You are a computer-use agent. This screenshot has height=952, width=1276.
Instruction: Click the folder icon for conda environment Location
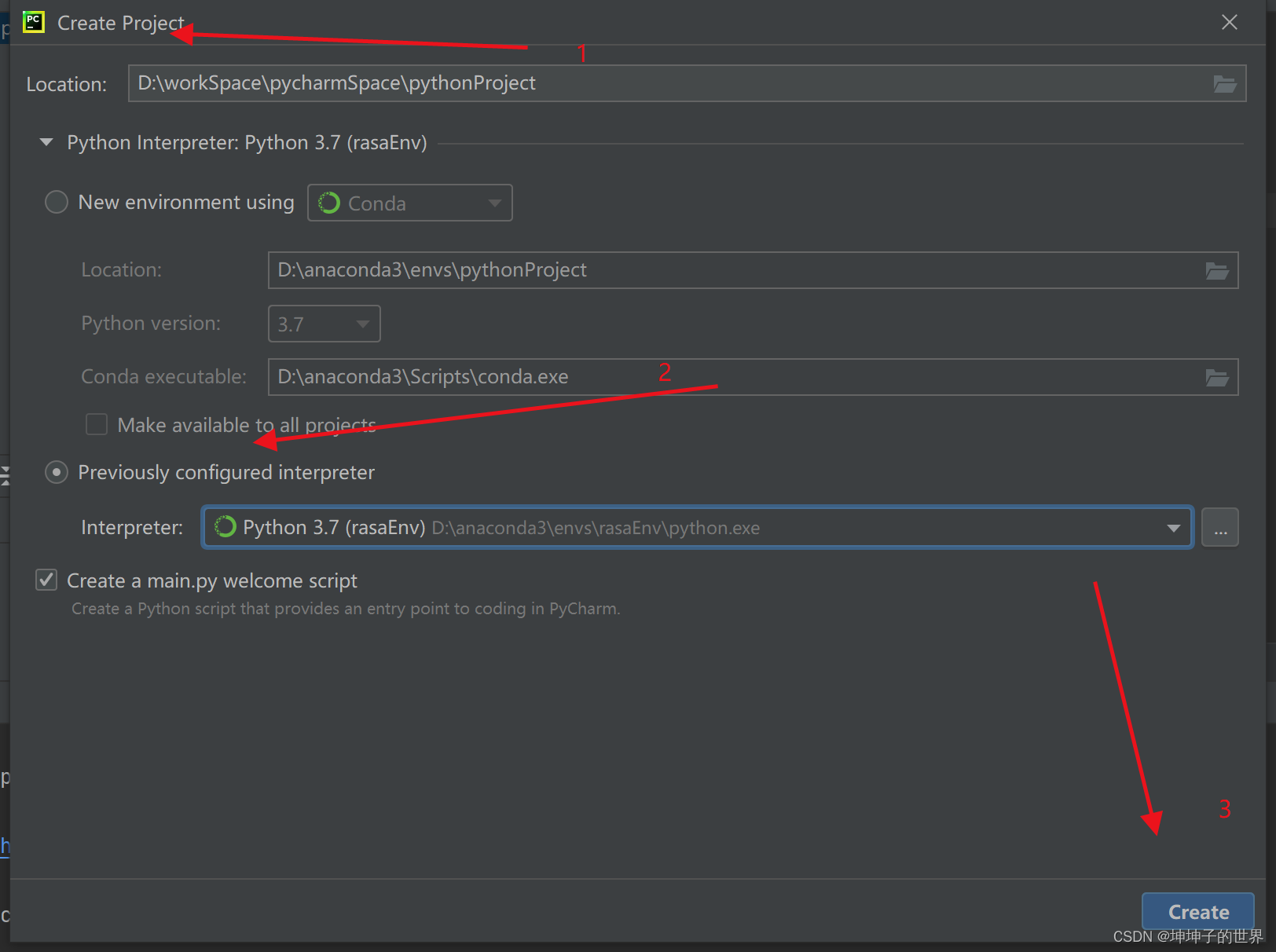point(1217,270)
